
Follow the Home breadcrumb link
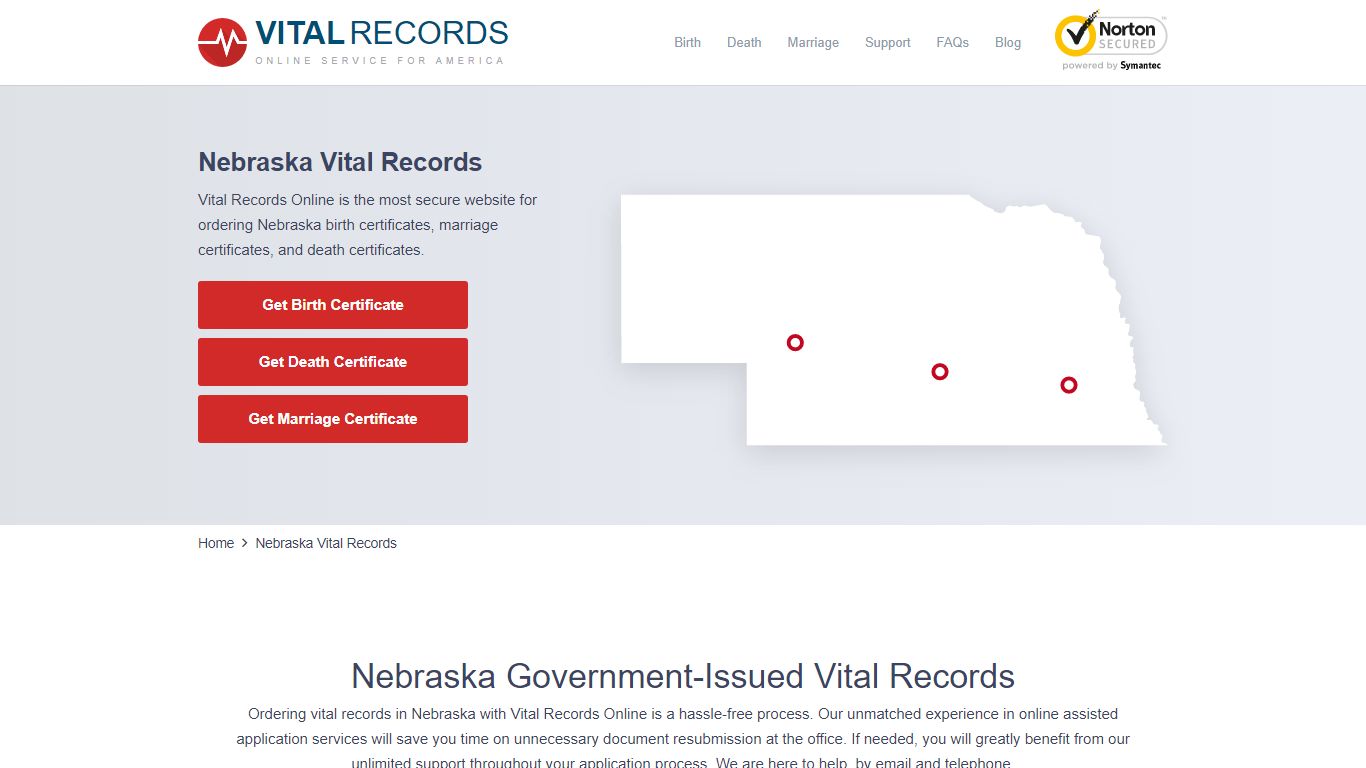pyautogui.click(x=216, y=543)
